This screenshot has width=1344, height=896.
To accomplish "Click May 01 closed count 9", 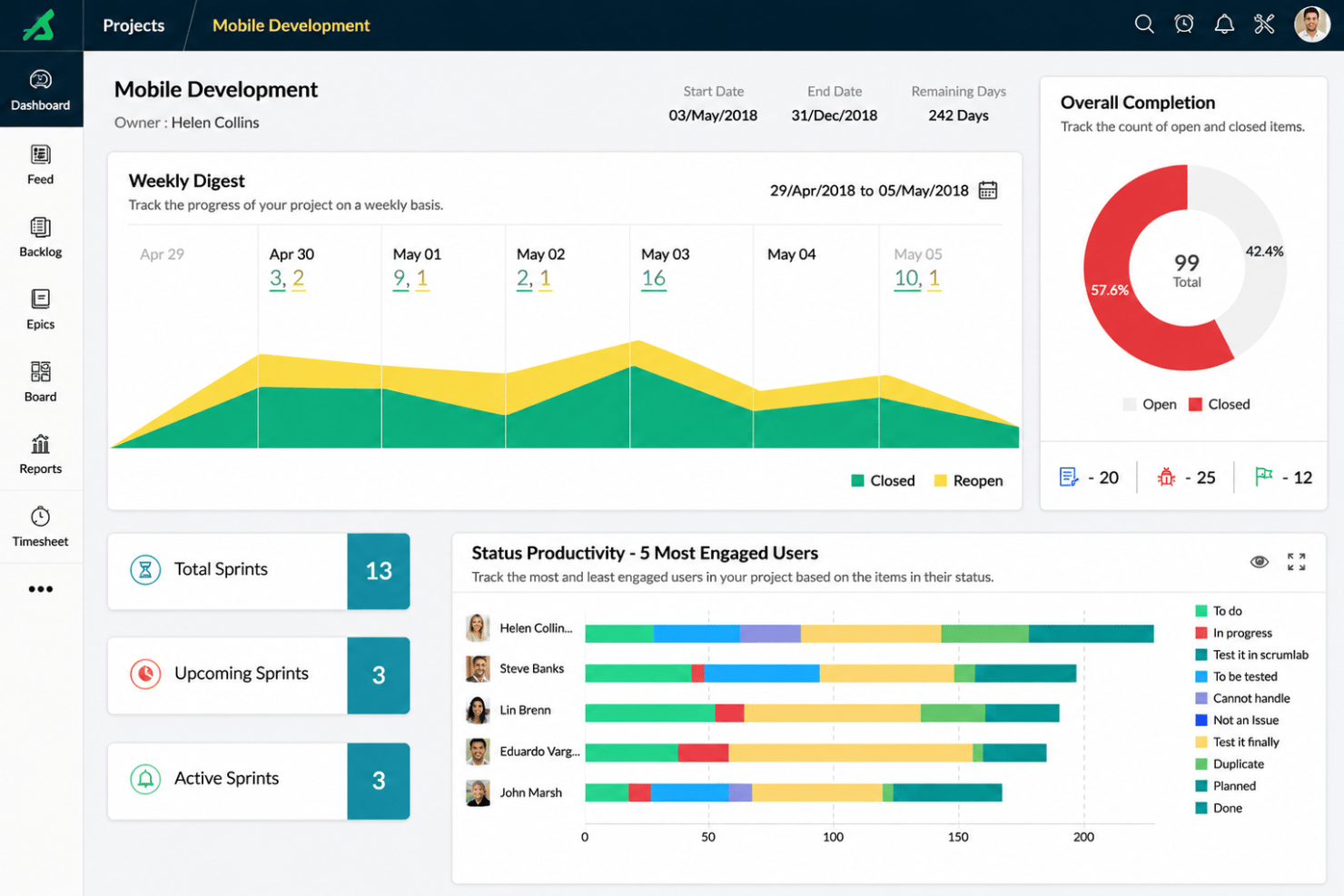I will (x=400, y=279).
